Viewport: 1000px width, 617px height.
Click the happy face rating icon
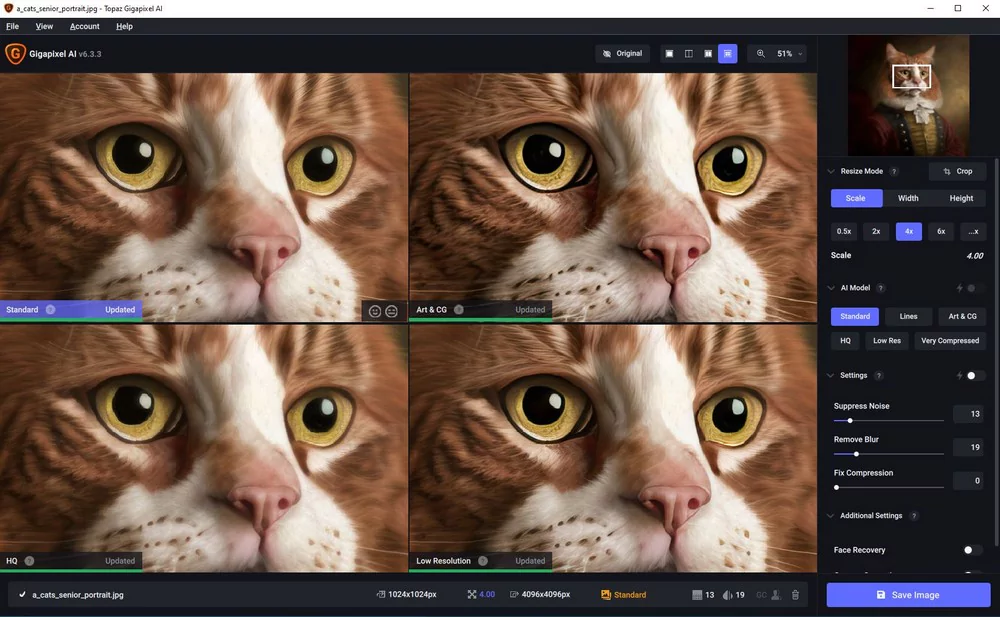coord(375,311)
